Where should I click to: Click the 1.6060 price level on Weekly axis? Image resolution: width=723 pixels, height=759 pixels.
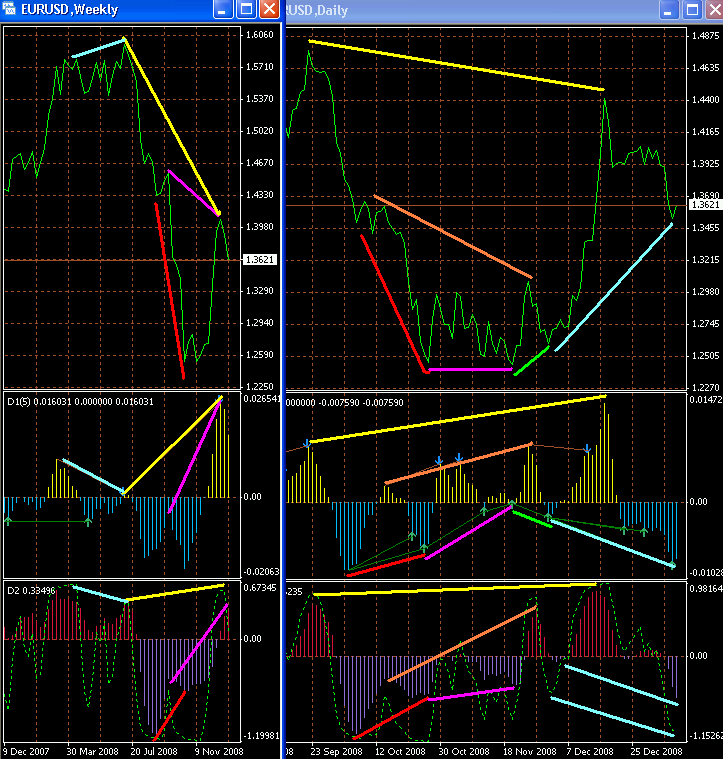coord(260,35)
